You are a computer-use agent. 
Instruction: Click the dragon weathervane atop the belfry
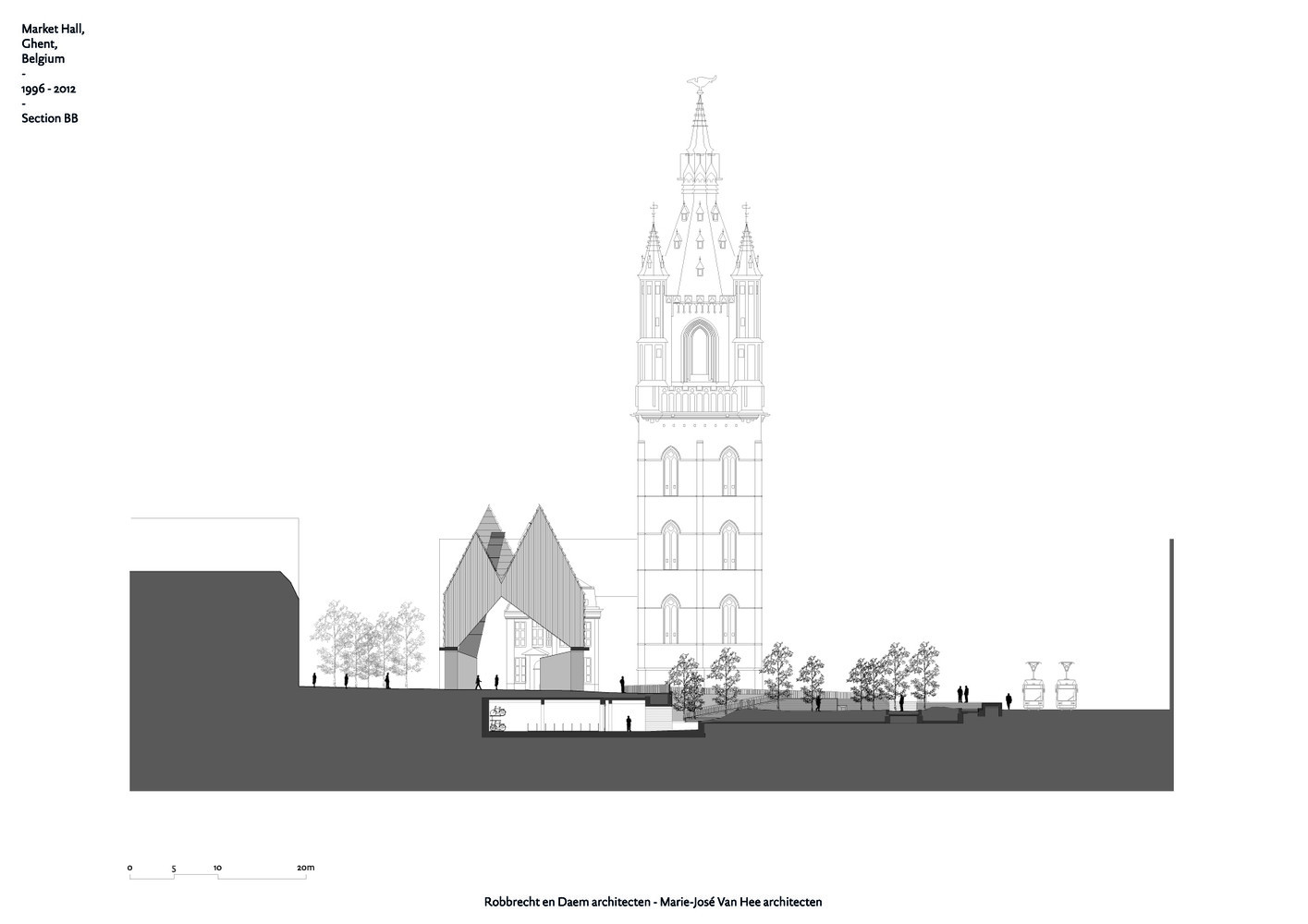coord(700,84)
